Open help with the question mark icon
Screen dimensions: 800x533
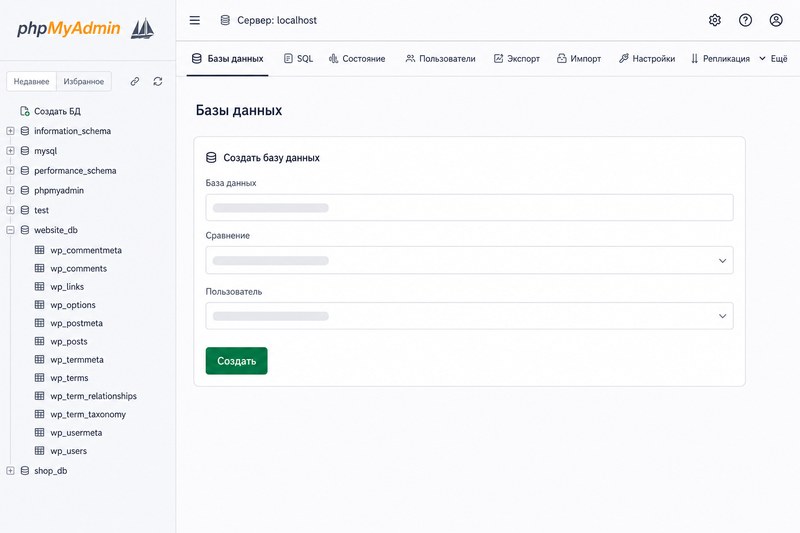tap(745, 20)
